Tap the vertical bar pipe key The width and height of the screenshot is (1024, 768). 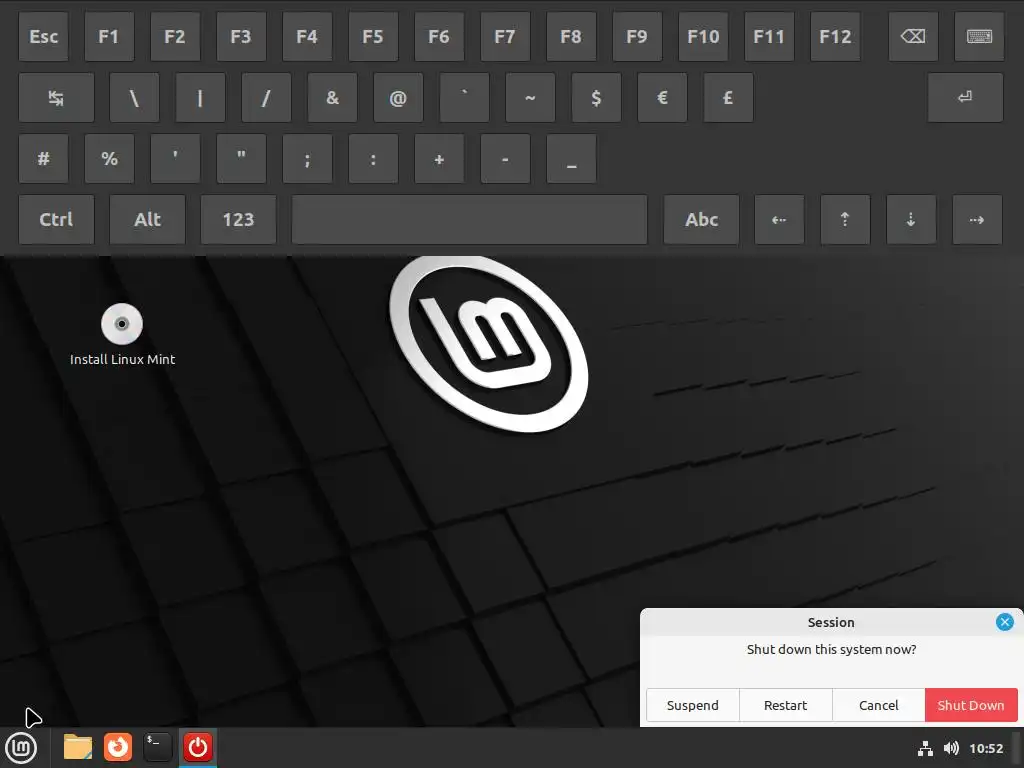(x=200, y=98)
